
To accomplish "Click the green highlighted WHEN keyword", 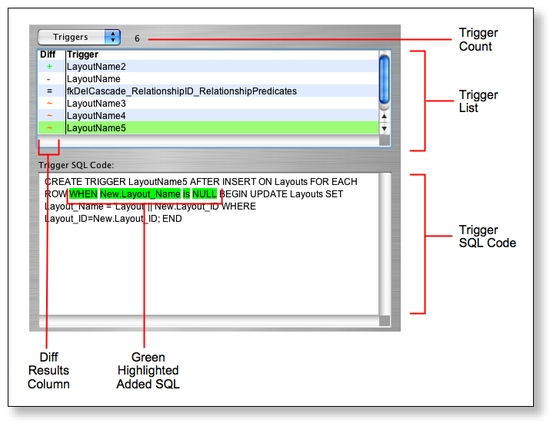I will (83, 194).
